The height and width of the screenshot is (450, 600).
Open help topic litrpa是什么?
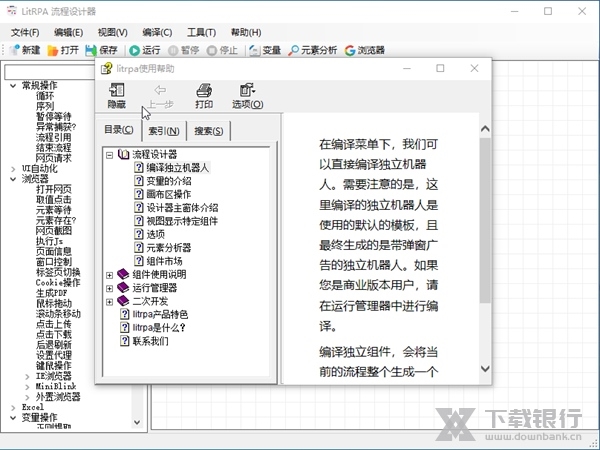point(159,328)
